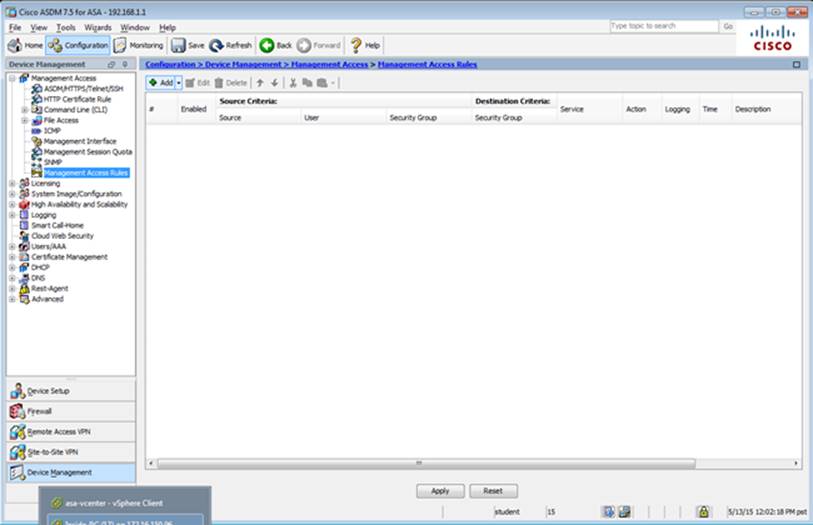Select SNMP in the management tree
Screen dimensions: 813x525
coord(52,162)
